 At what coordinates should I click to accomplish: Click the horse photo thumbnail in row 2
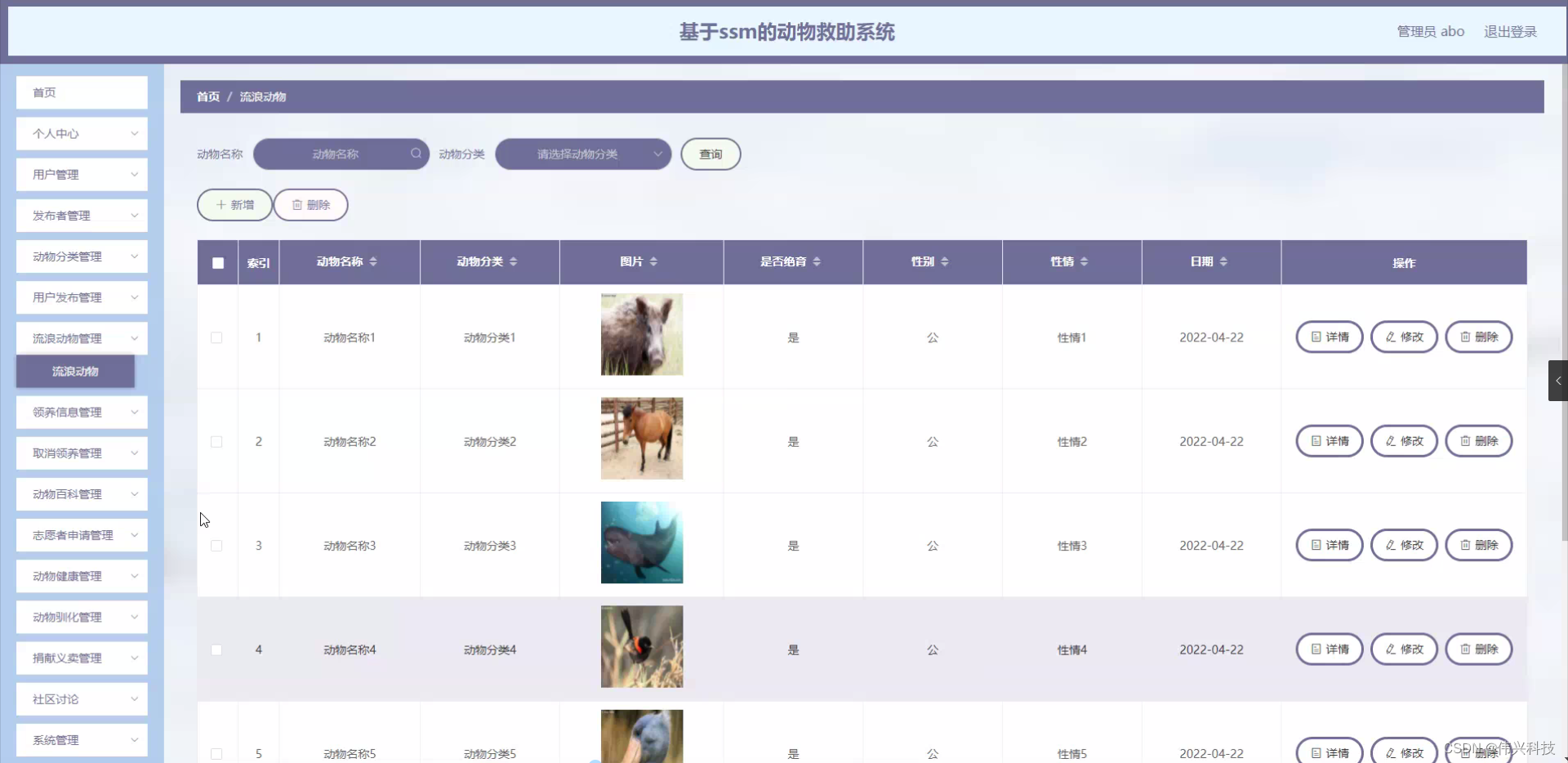pos(641,439)
